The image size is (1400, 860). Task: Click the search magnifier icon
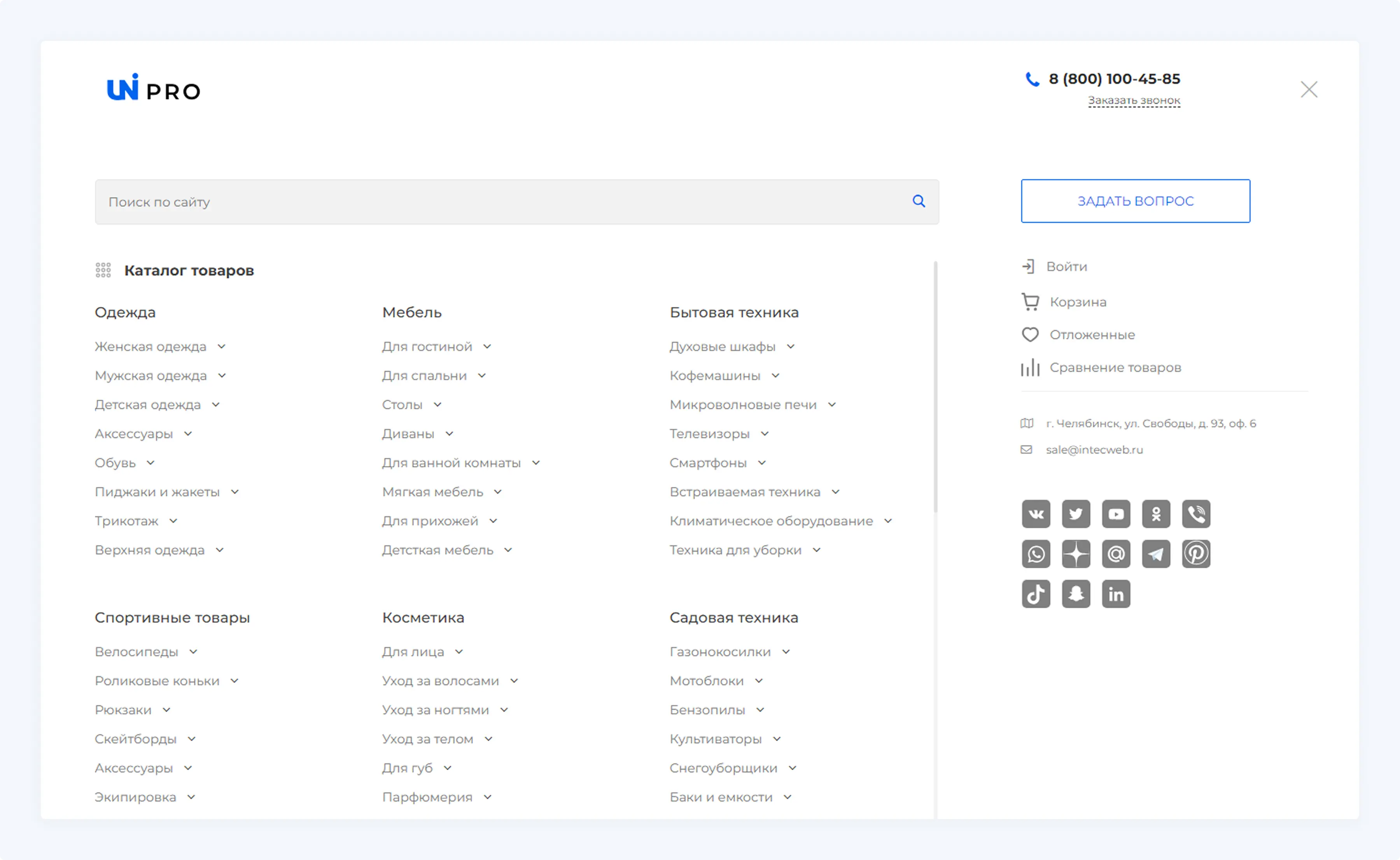918,201
